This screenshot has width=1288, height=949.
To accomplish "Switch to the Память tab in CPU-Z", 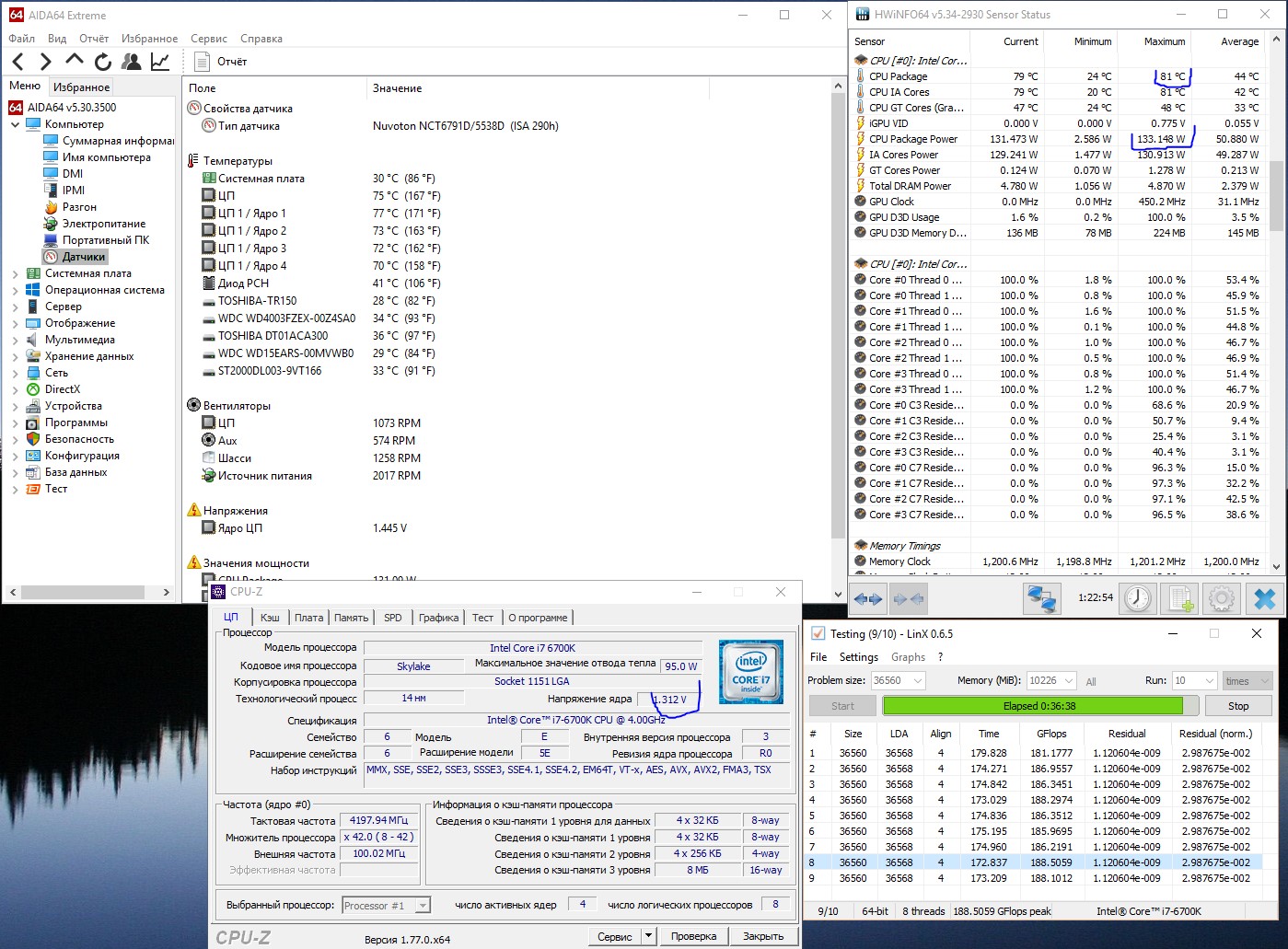I will click(351, 618).
